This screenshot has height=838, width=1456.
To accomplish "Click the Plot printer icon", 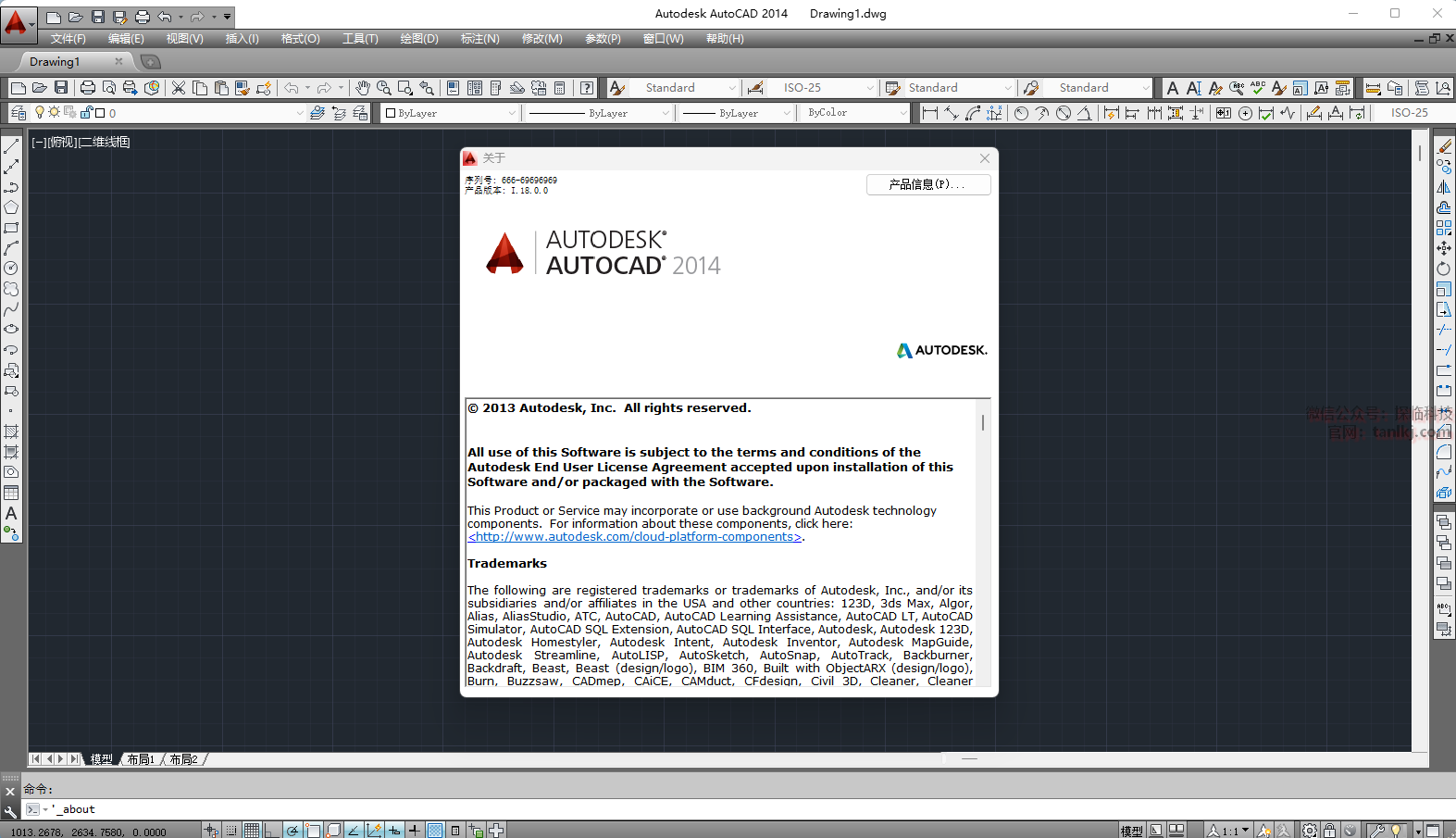I will [x=88, y=88].
